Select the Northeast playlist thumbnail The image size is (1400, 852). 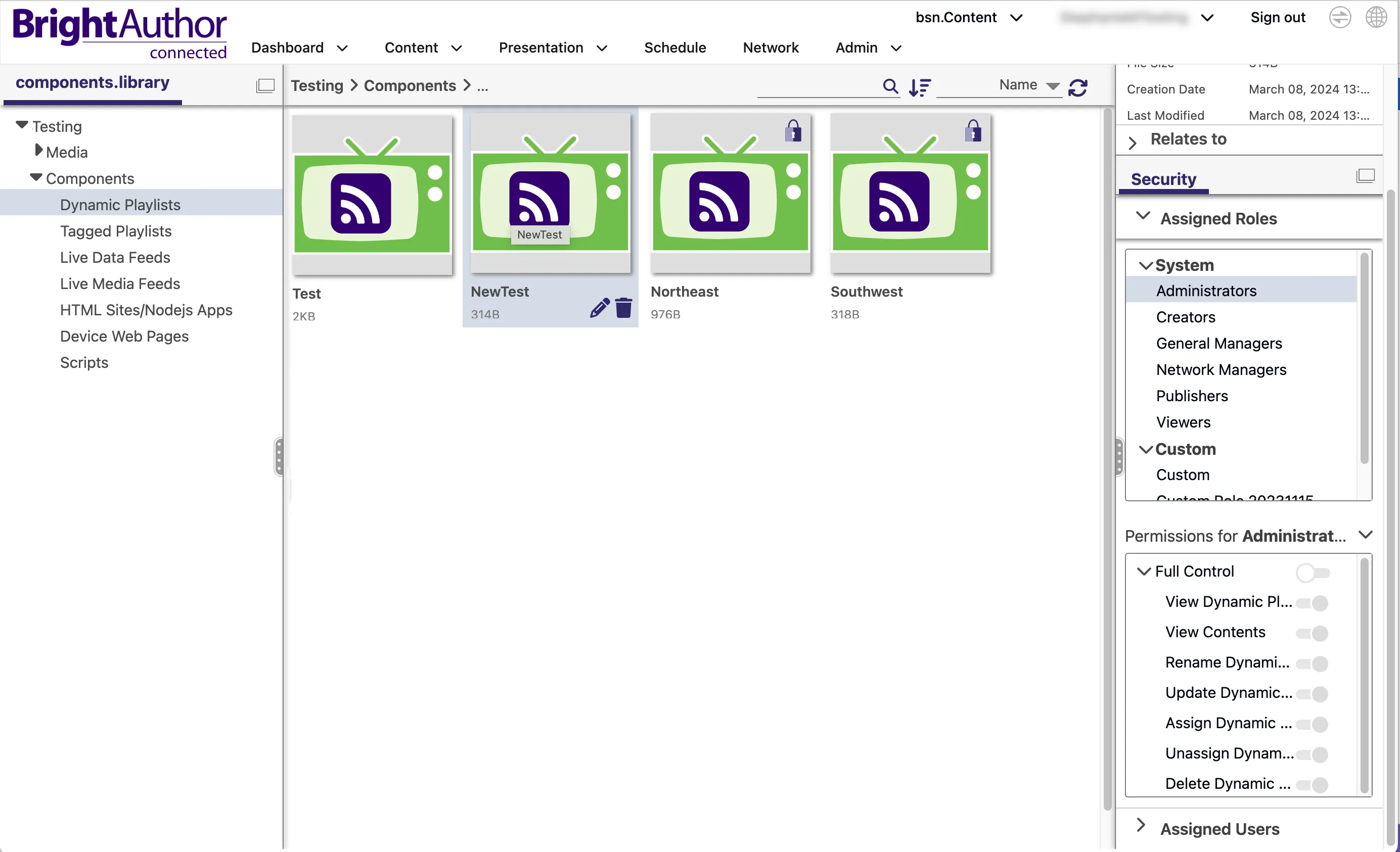[x=730, y=194]
